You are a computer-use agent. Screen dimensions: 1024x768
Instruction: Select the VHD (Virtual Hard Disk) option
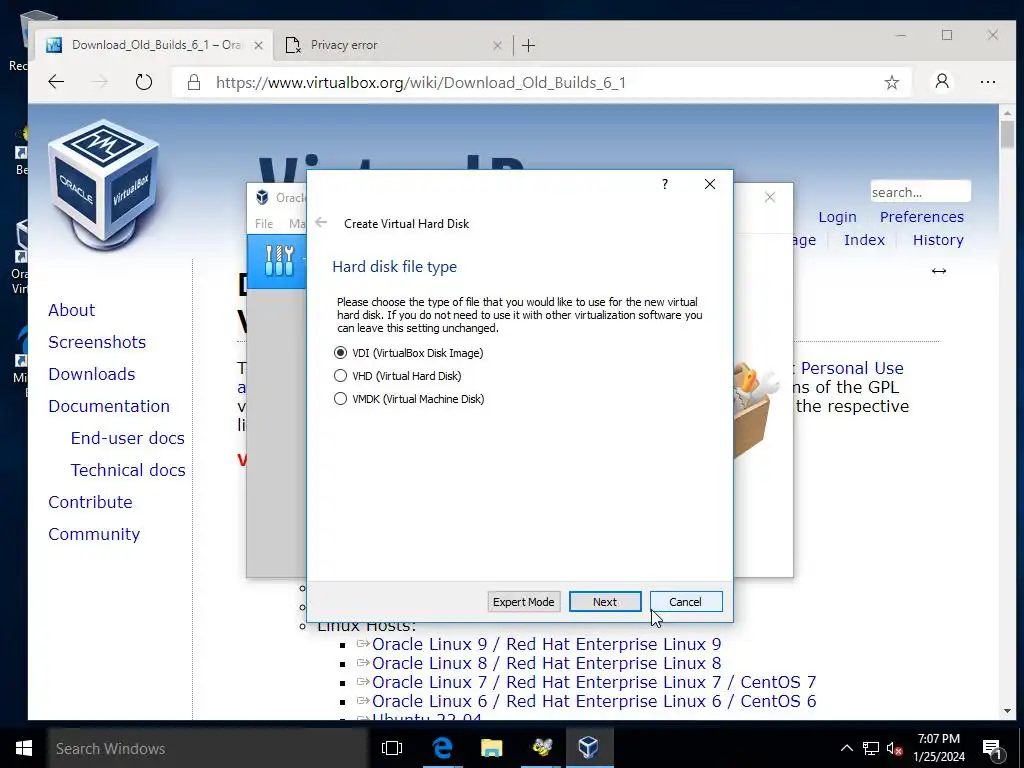pyautogui.click(x=398, y=376)
